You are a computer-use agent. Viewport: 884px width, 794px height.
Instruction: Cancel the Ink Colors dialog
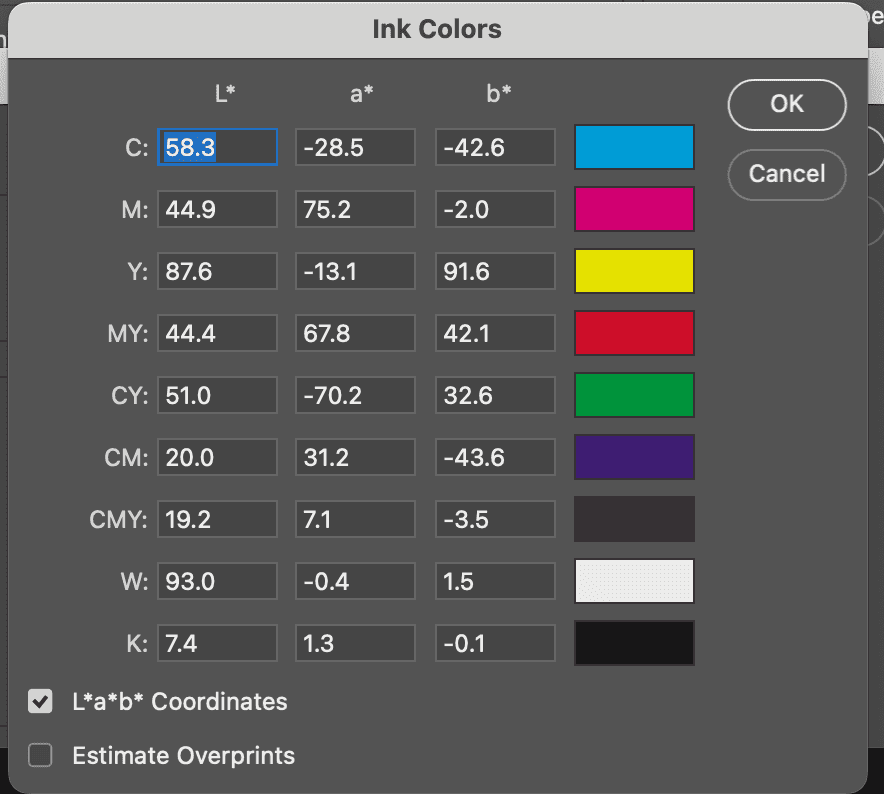tap(786, 174)
